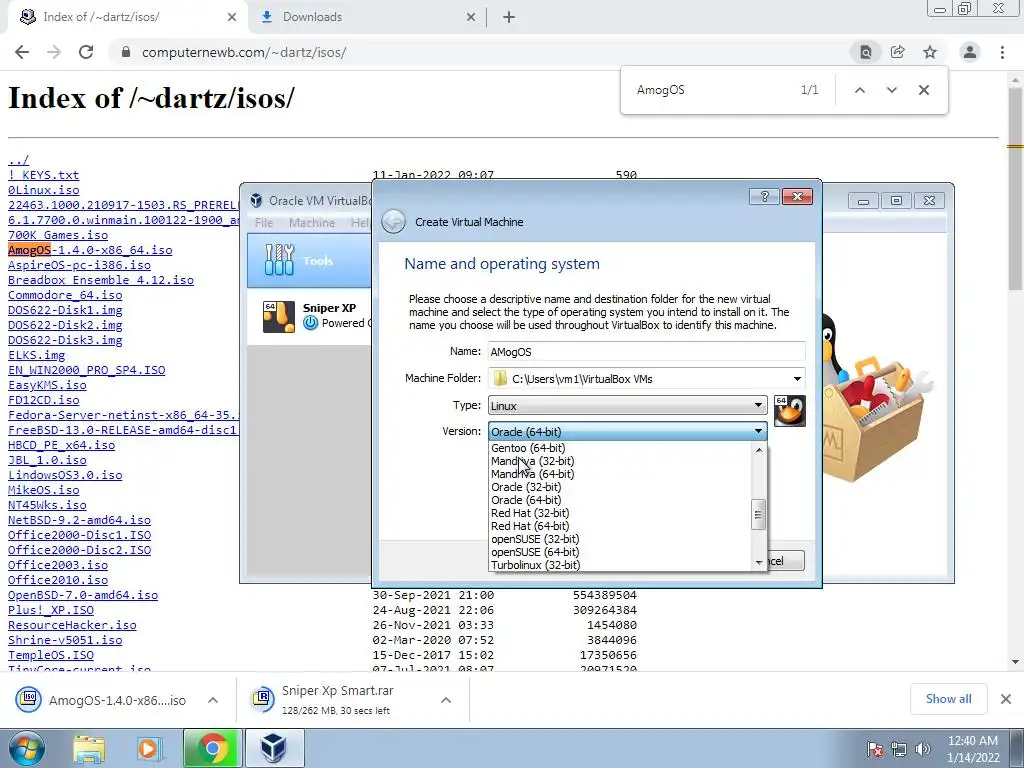Click the version list scrollbar thumb
The image size is (1024, 768).
[x=758, y=515]
